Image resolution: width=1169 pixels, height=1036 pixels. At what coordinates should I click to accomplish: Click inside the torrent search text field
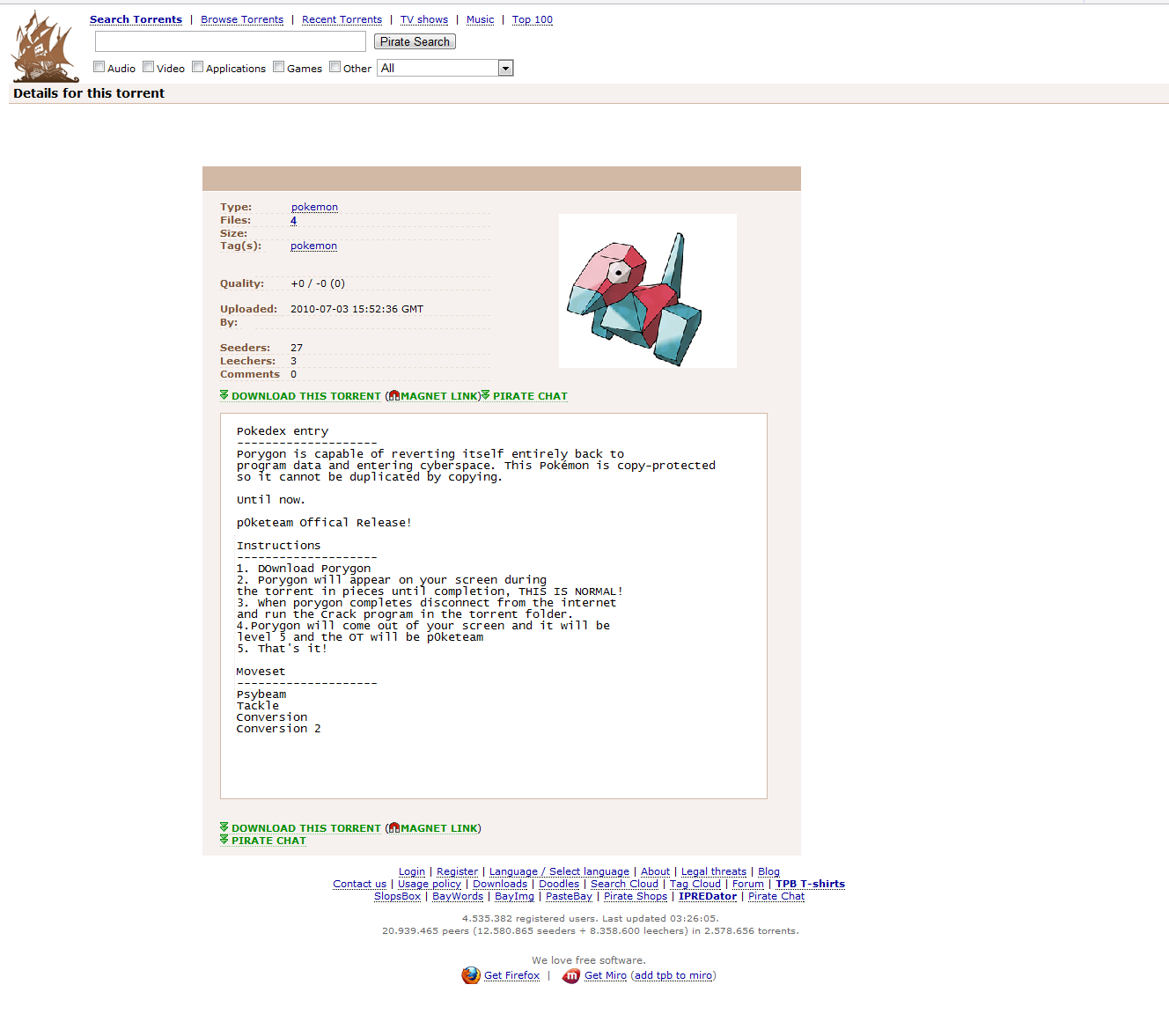tap(231, 41)
